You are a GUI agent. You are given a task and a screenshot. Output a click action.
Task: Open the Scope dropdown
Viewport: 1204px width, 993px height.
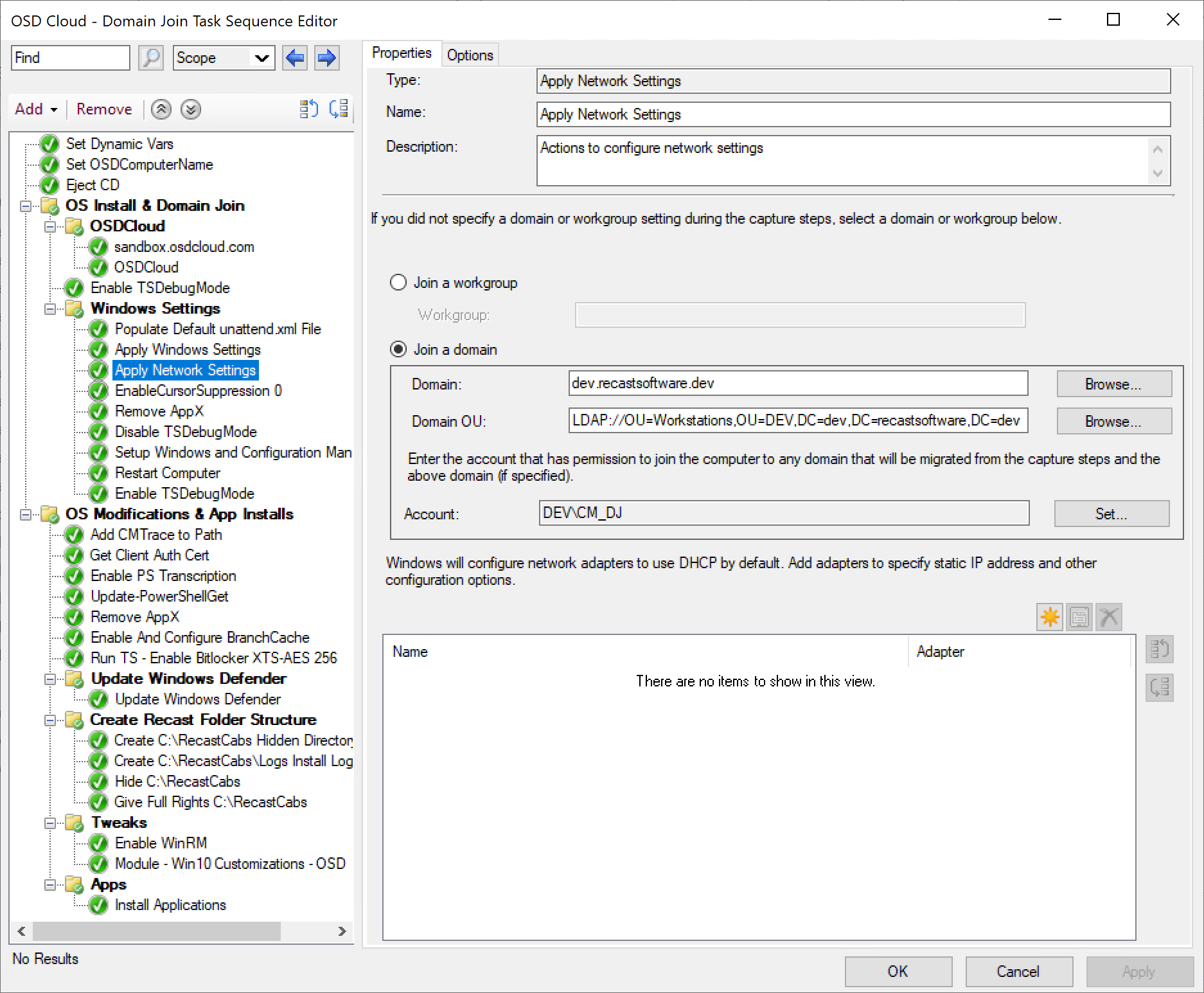click(x=223, y=58)
